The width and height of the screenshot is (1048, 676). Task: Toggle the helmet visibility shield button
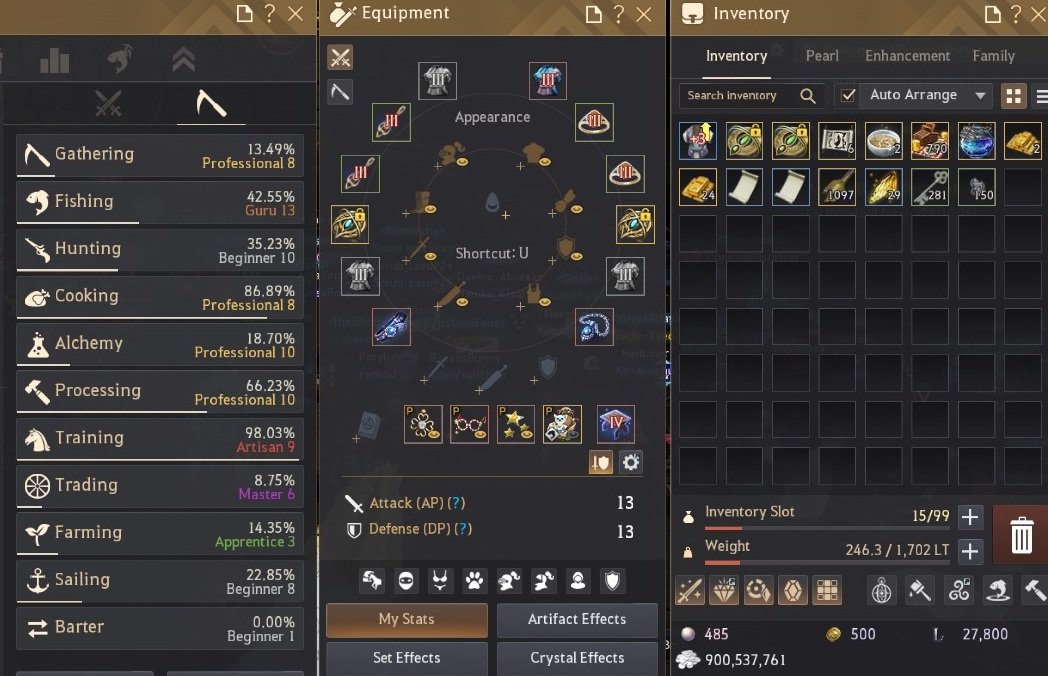click(600, 462)
